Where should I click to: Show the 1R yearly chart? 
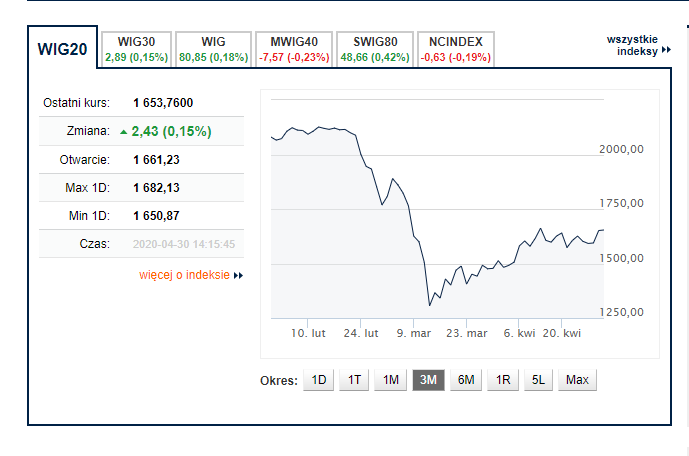coord(503,380)
